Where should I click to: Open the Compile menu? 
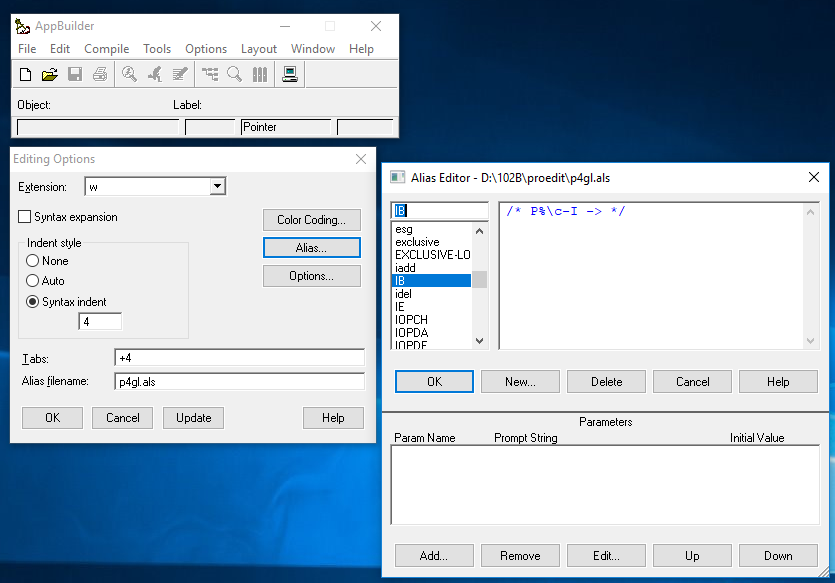(x=107, y=49)
